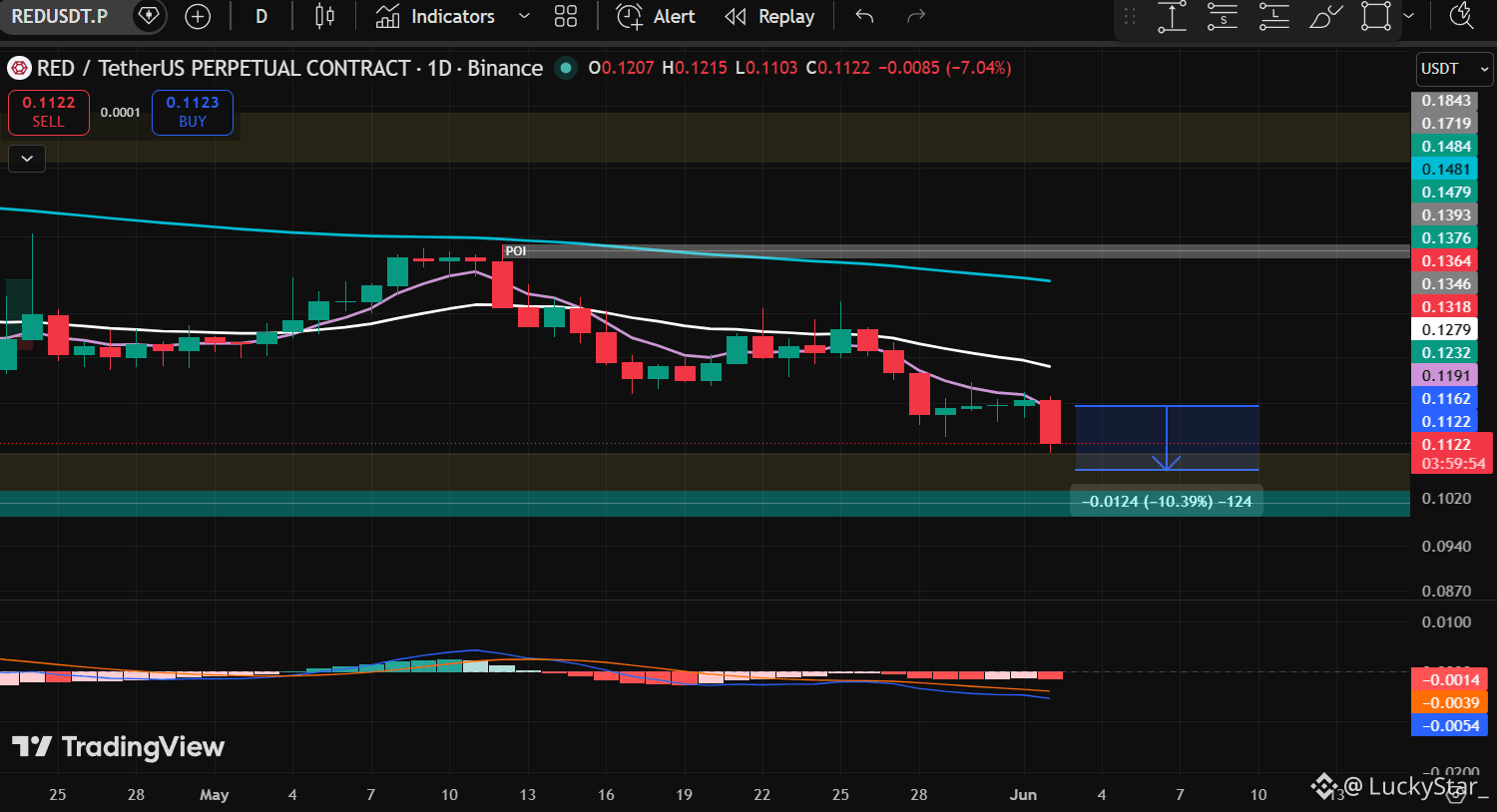Click the 0.1393 price axis label
This screenshot has height=812, width=1497.
click(1446, 215)
